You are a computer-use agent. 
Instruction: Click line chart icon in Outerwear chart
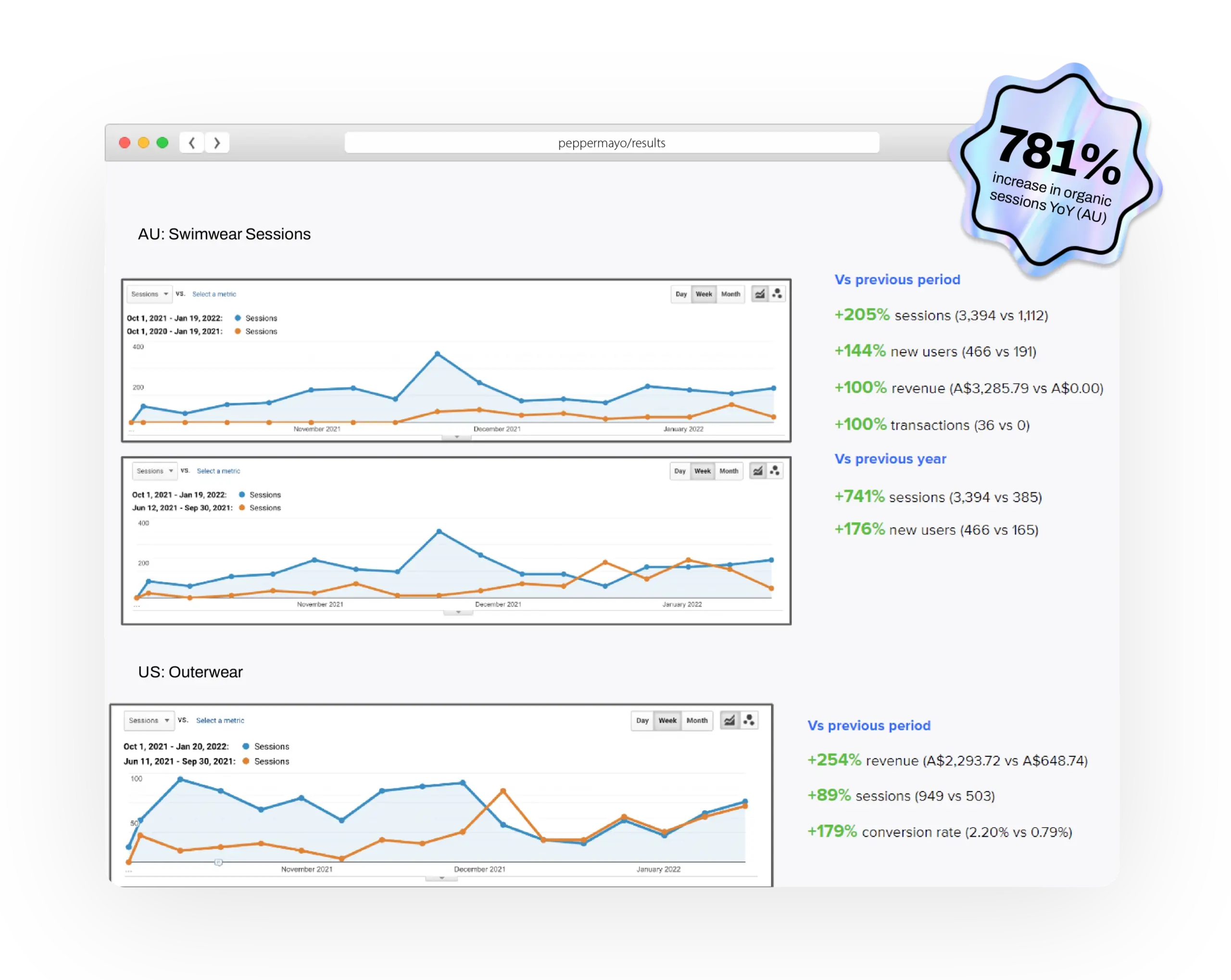tap(729, 721)
